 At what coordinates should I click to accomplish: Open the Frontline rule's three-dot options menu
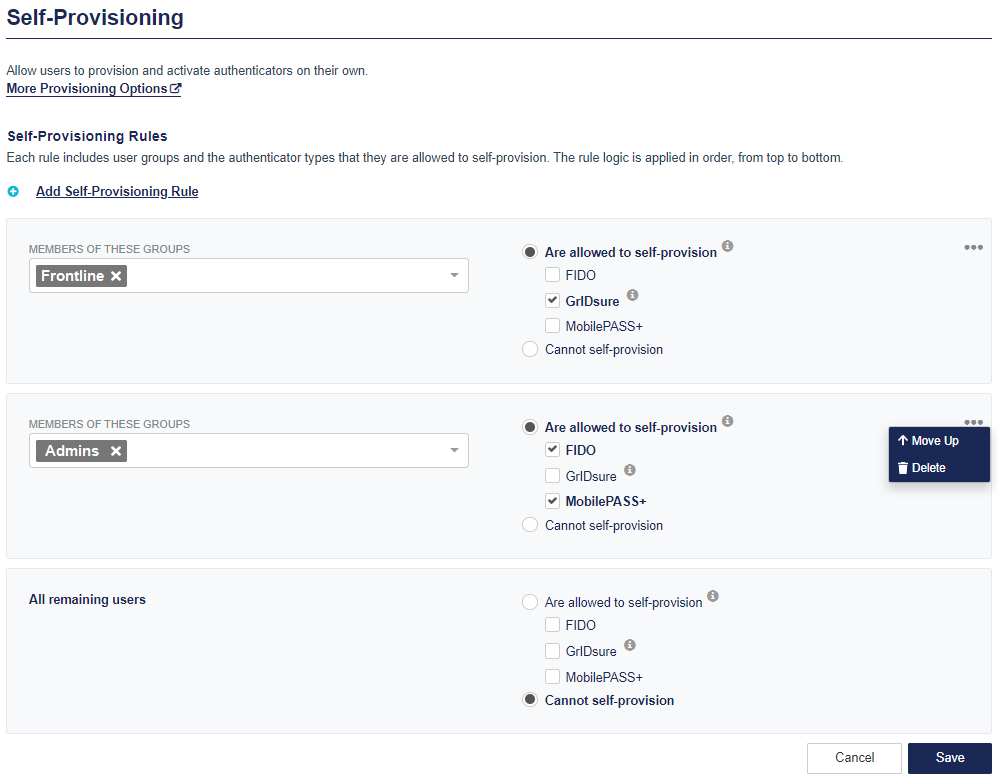973,248
